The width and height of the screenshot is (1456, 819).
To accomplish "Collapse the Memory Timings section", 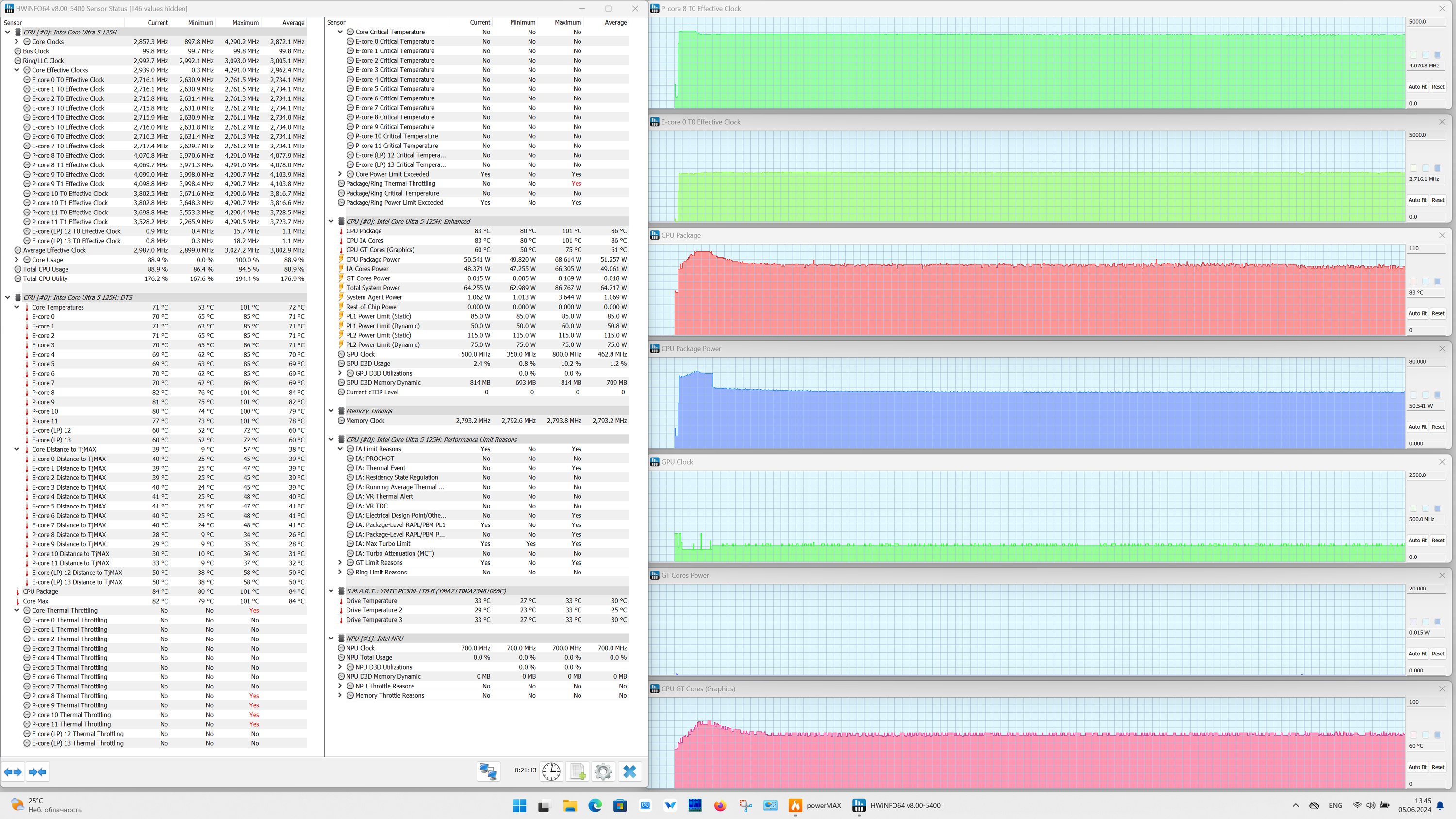I will 331,411.
